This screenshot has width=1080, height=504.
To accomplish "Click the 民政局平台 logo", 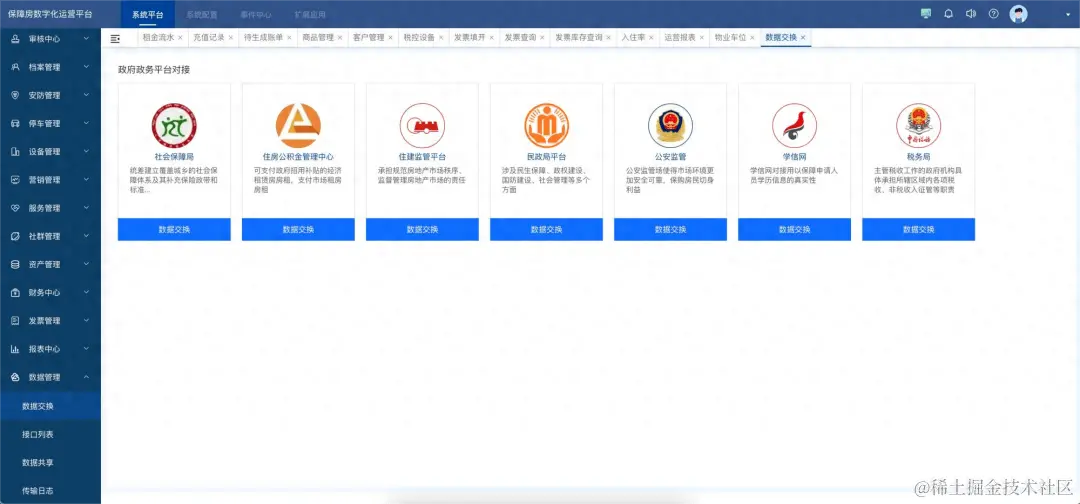I will [x=546, y=125].
